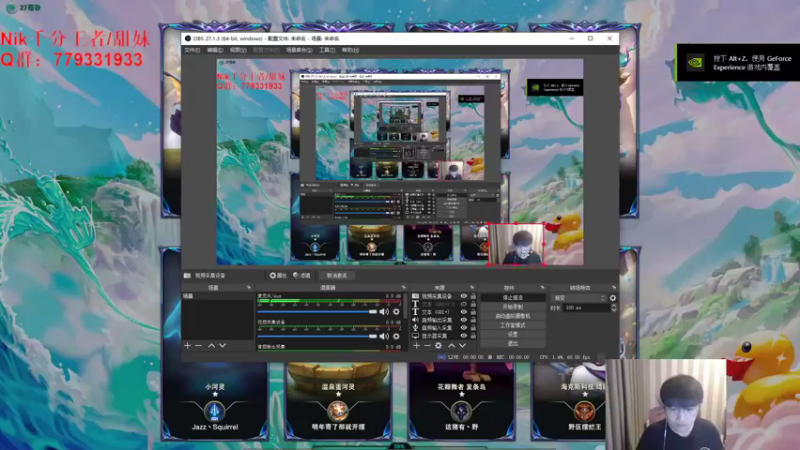Add a new scene with plus icon in Scenes panel

187,345
